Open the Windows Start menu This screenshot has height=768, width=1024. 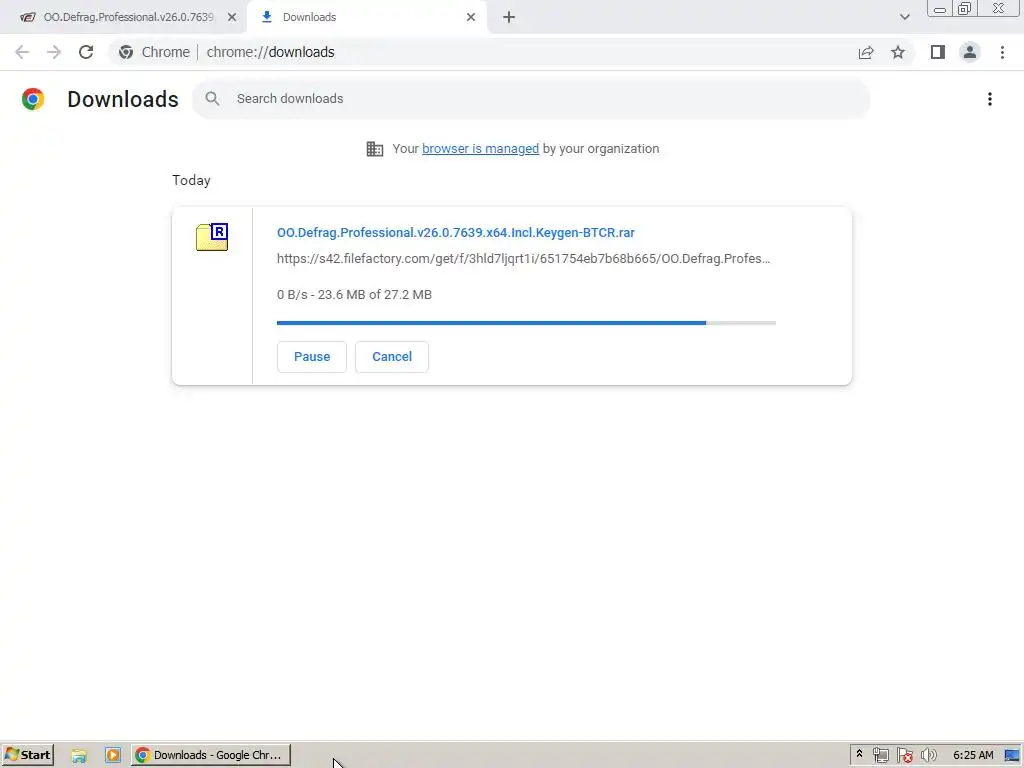point(27,755)
